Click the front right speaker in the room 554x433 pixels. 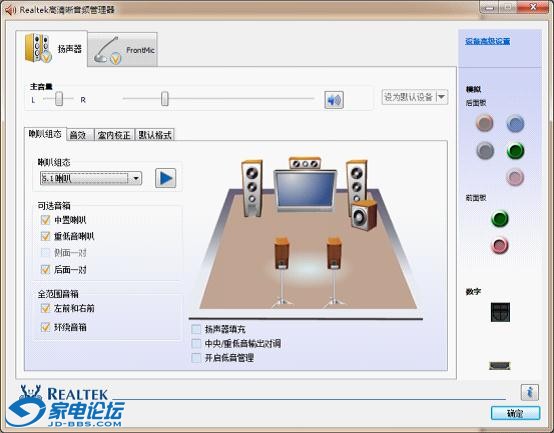click(x=356, y=184)
